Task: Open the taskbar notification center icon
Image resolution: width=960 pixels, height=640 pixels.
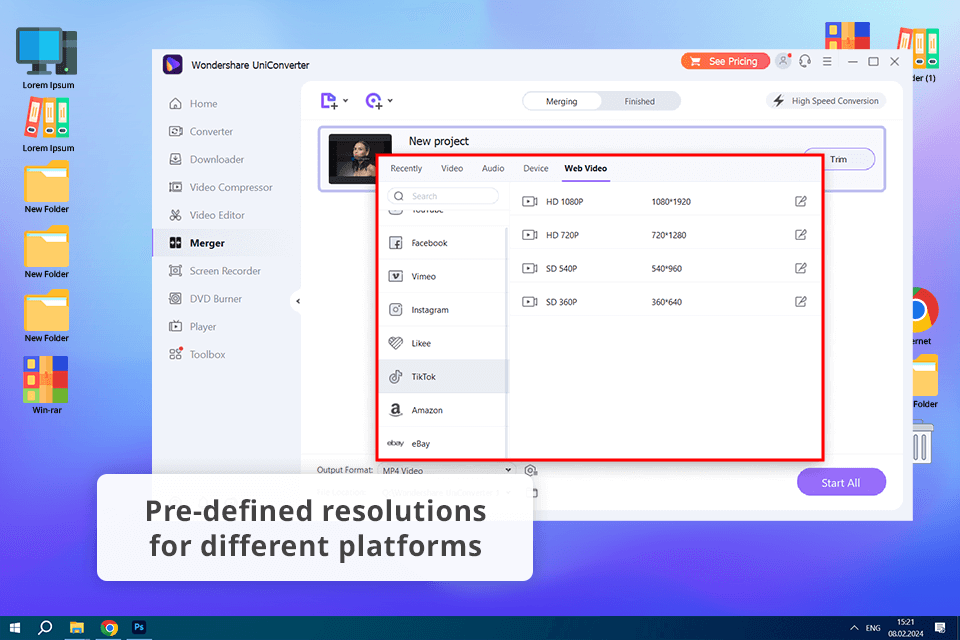Action: pyautogui.click(x=940, y=628)
